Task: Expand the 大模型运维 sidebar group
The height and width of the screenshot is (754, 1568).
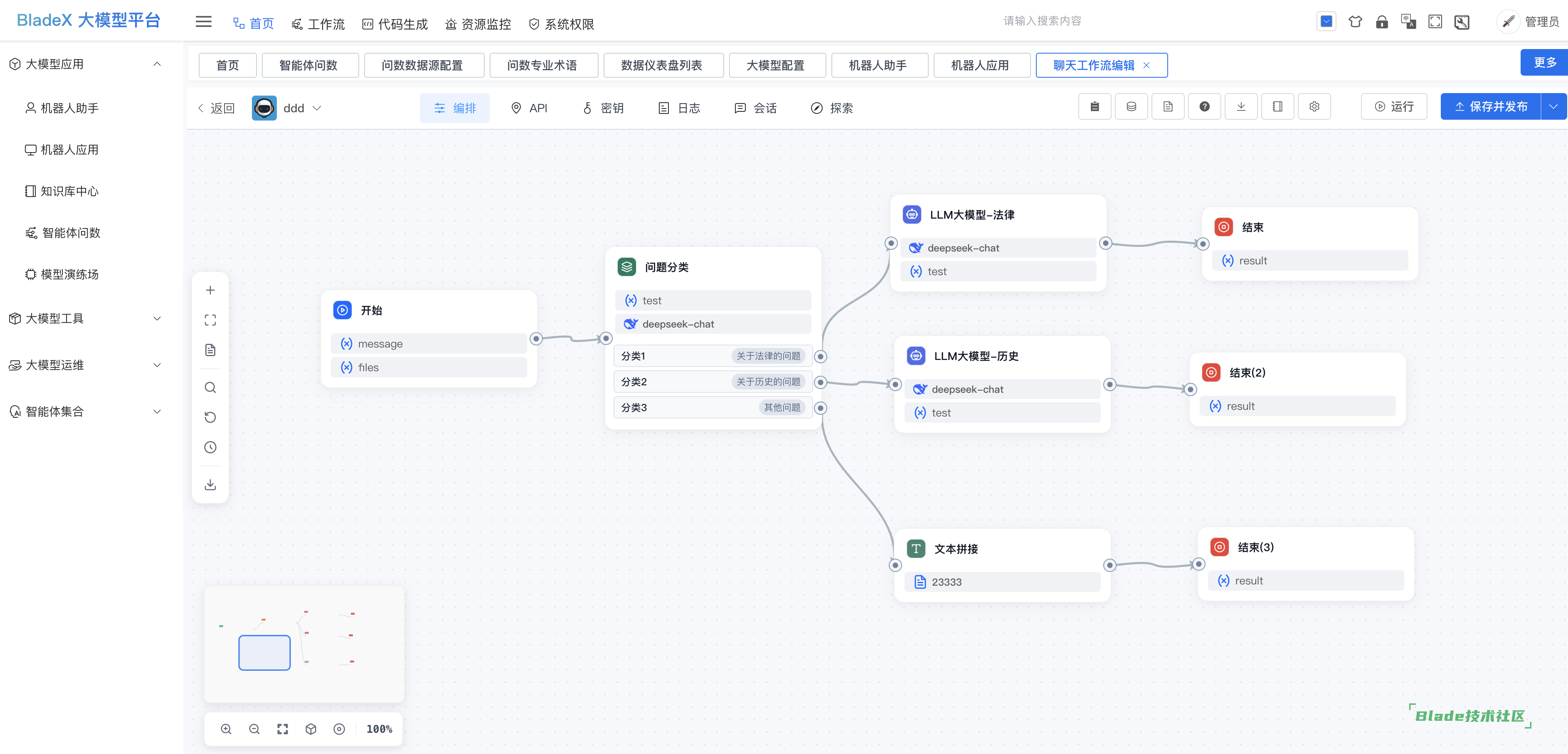Action: [157, 365]
